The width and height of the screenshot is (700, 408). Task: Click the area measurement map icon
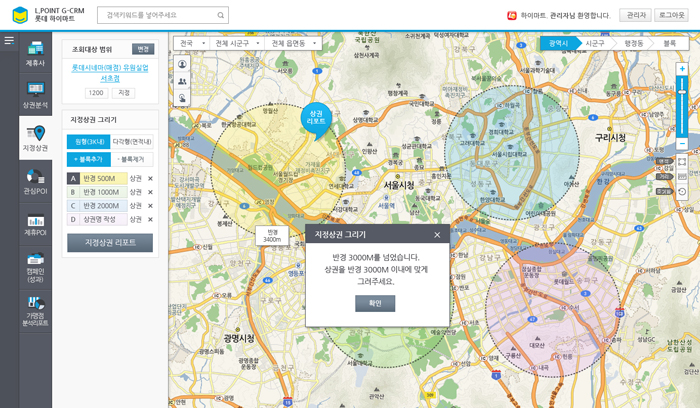682,162
